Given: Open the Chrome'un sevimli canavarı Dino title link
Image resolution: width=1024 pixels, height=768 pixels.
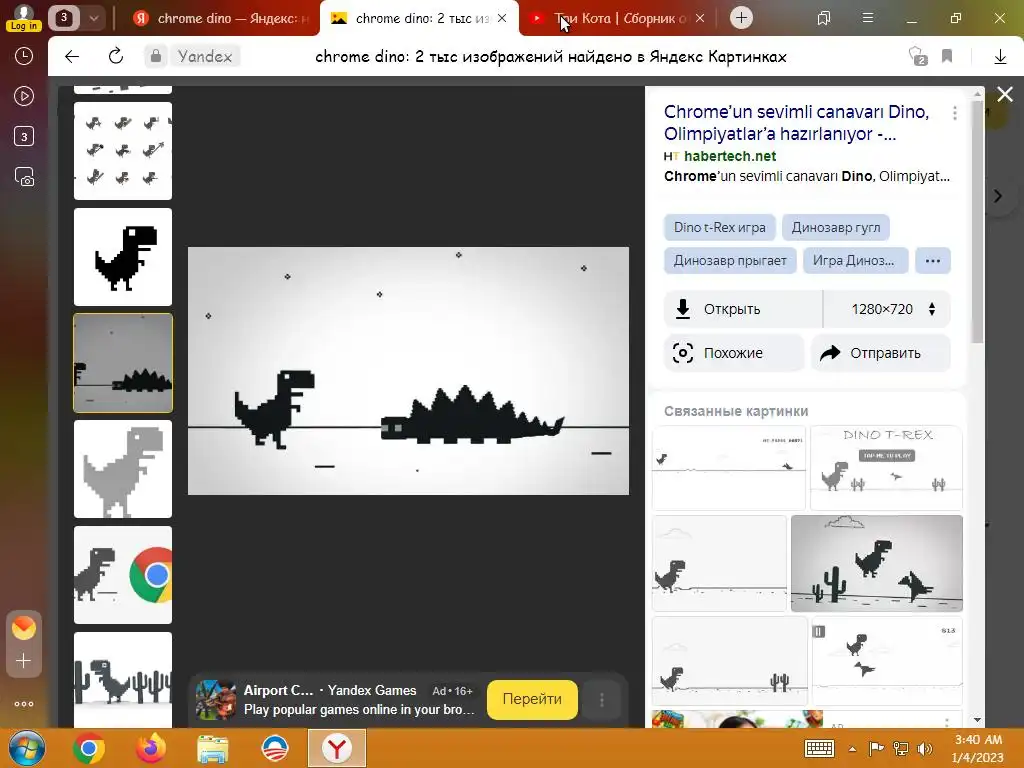Looking at the screenshot, I should point(796,123).
